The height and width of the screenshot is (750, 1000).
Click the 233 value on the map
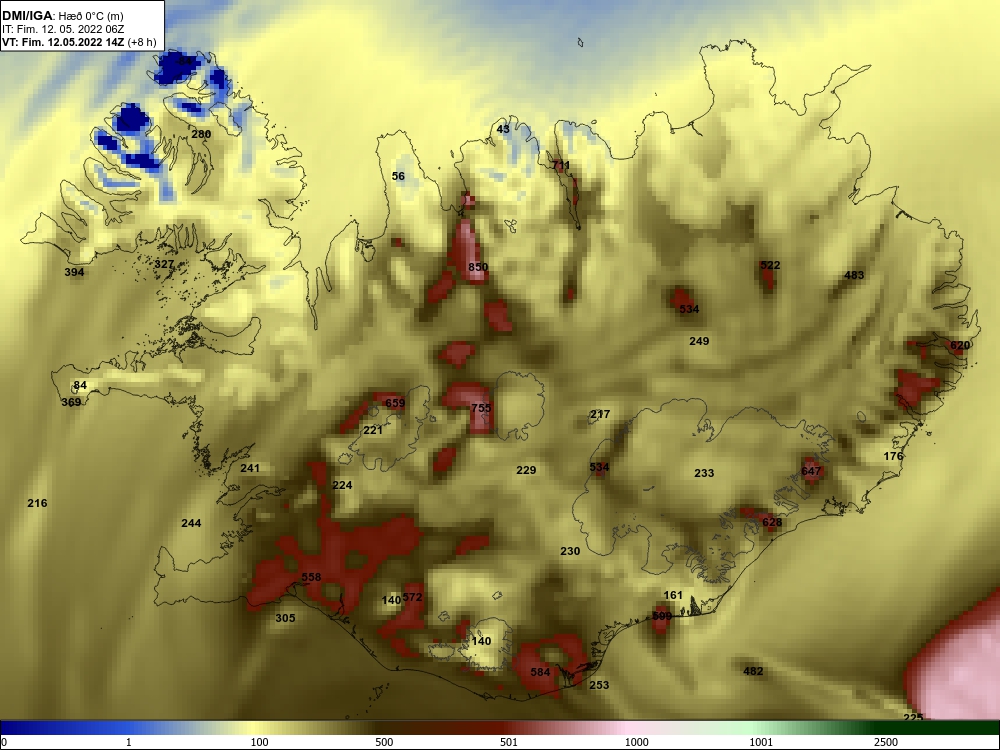tap(704, 473)
